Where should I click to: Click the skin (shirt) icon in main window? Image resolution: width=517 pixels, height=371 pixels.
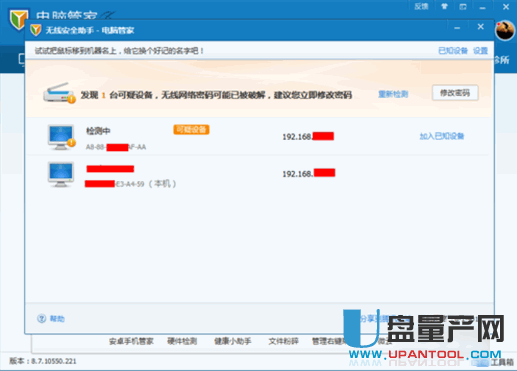tap(444, 6)
